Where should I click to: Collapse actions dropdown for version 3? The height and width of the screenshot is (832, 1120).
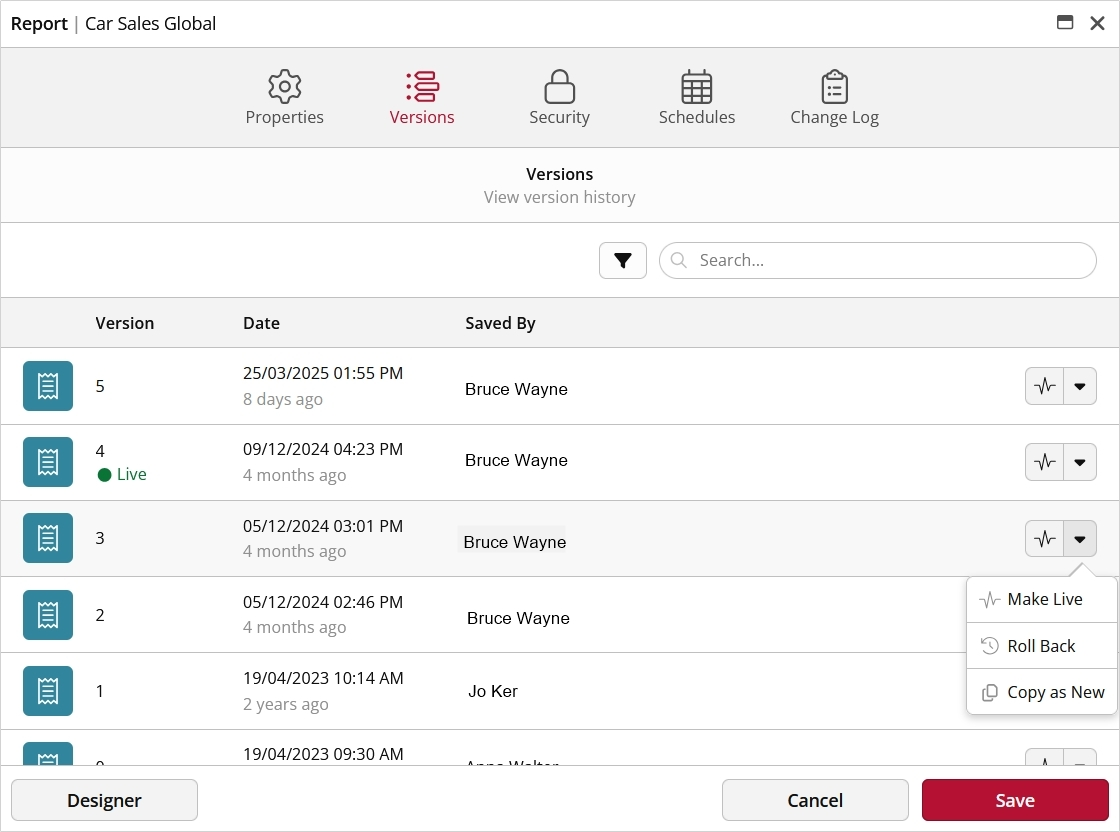pos(1080,538)
